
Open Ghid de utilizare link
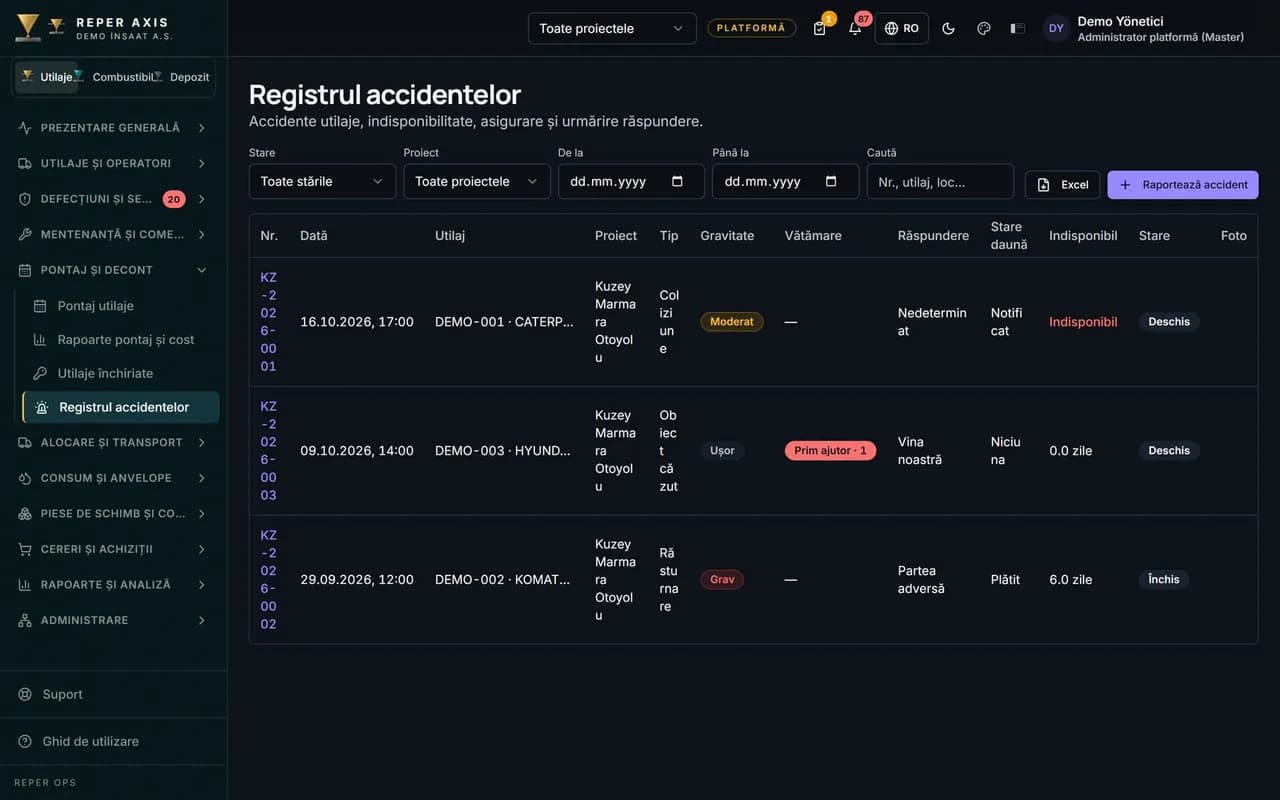tap(113, 741)
